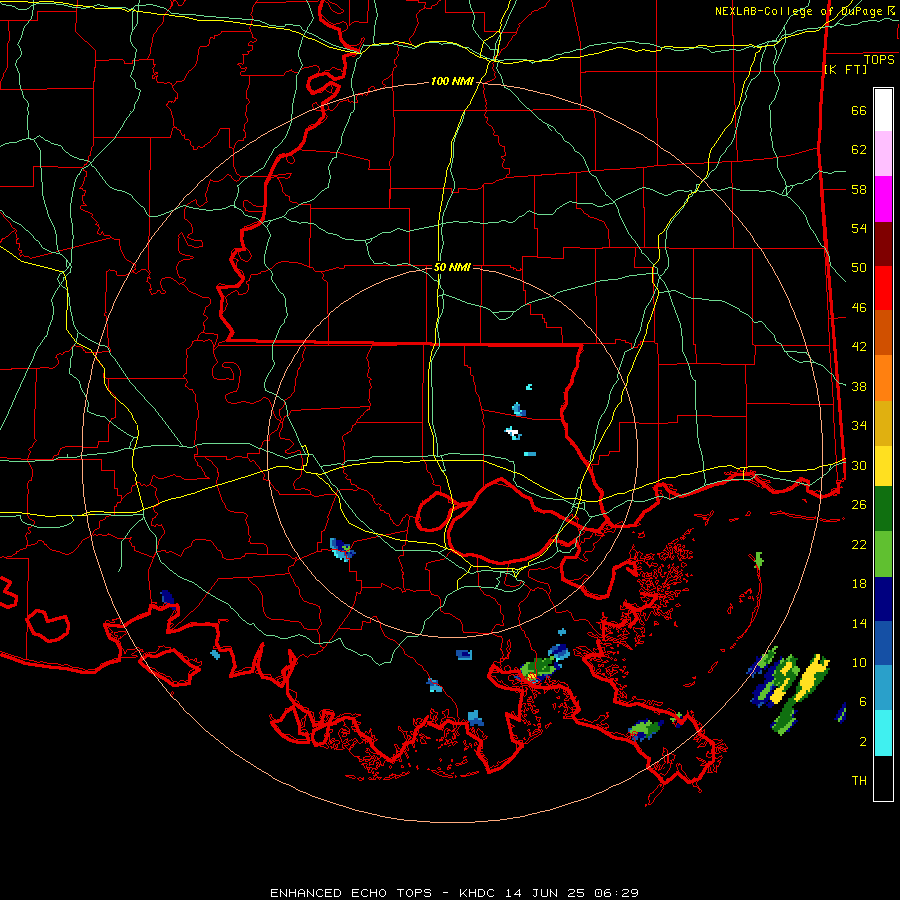Viewport: 900px width, 900px height.
Task: Click the Enhanced Echo Tops KHDC caption
Action: coord(454,893)
